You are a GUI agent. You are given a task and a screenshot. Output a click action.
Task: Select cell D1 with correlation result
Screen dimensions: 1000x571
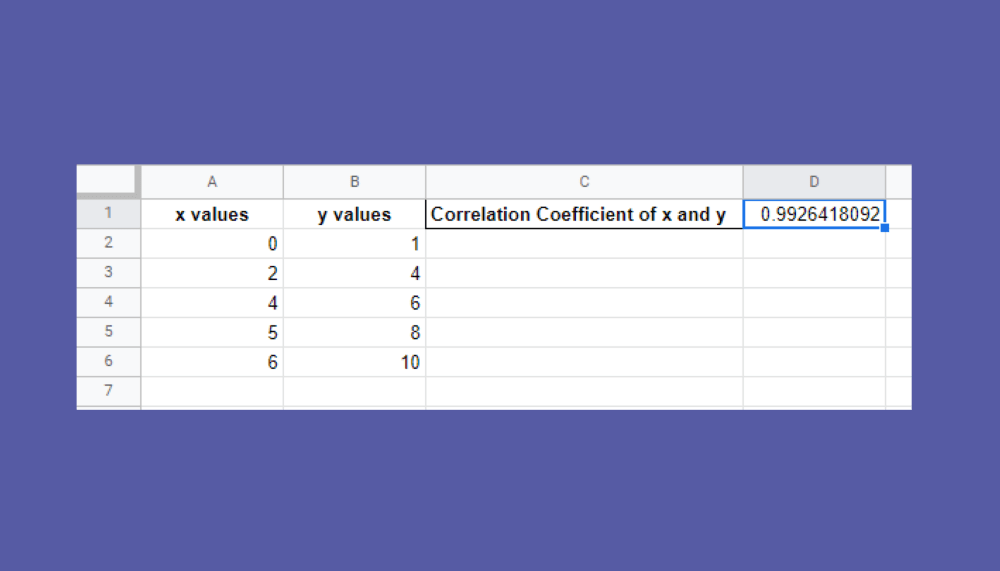[814, 213]
